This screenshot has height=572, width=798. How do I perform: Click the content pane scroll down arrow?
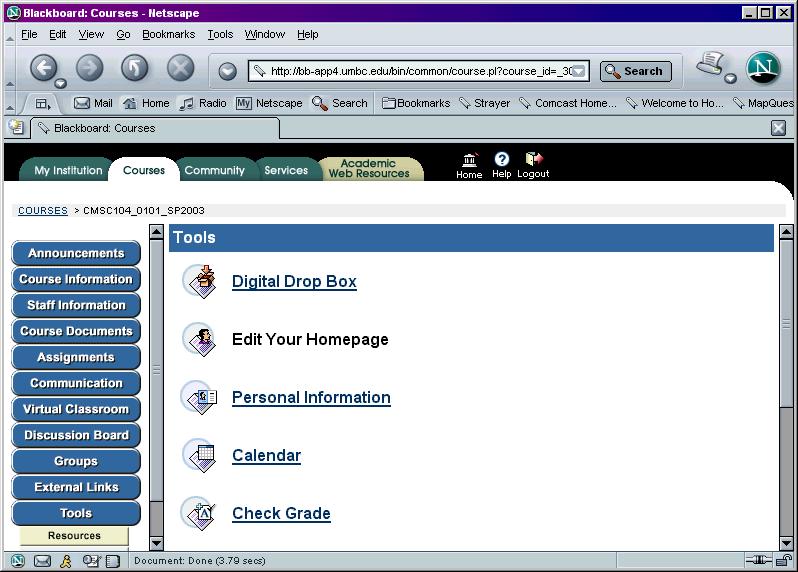coord(786,543)
